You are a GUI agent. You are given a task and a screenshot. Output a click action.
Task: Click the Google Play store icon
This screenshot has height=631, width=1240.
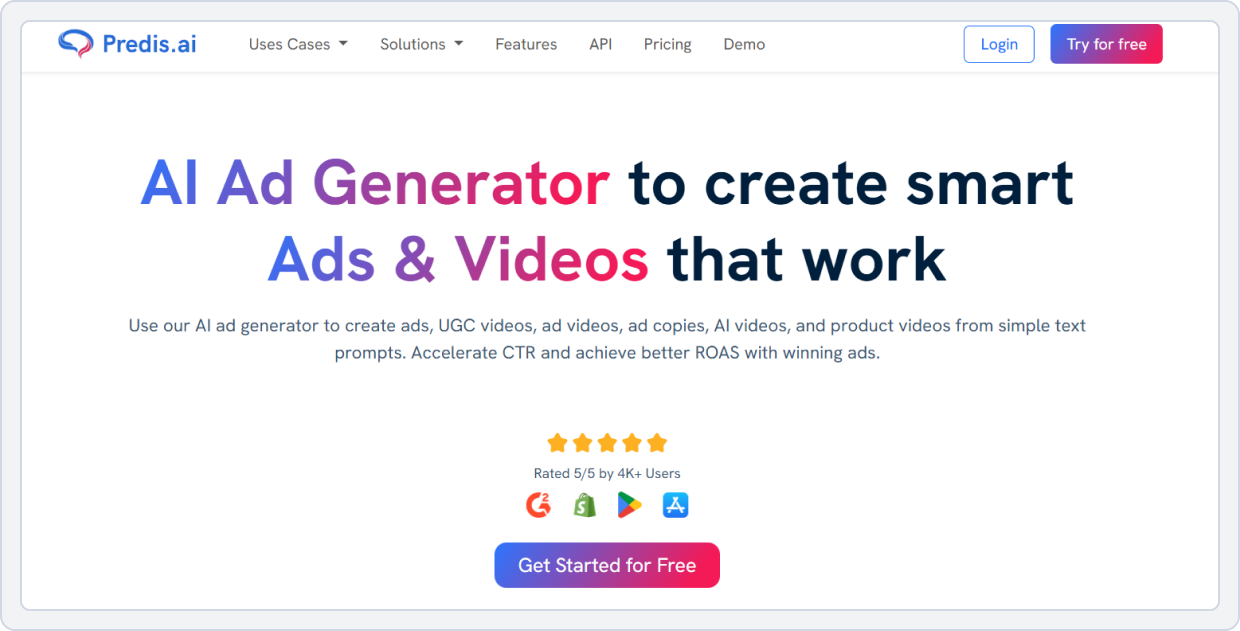point(629,504)
